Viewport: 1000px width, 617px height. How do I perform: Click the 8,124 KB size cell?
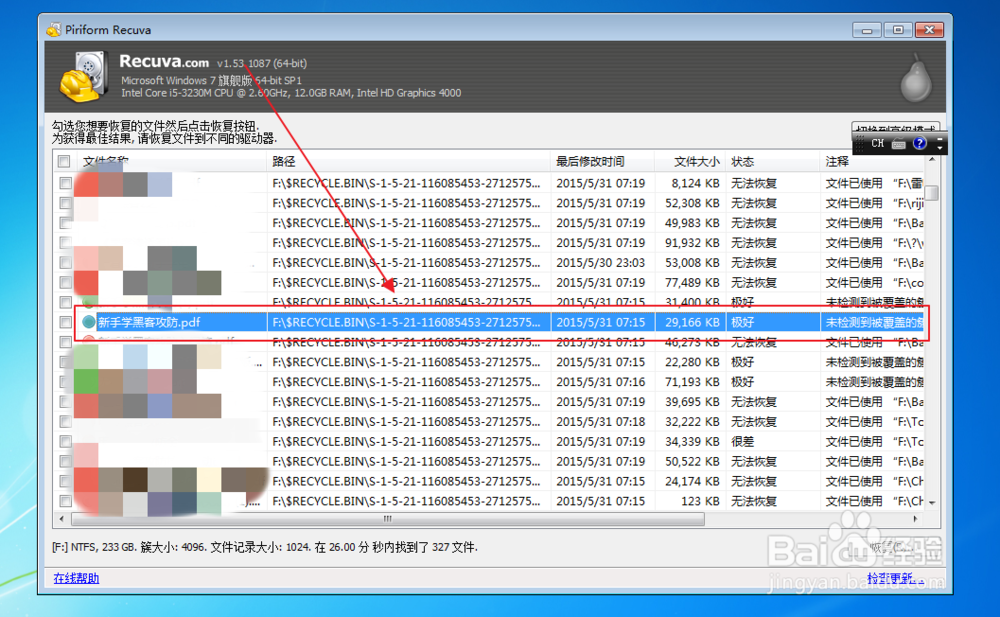pyautogui.click(x=695, y=183)
